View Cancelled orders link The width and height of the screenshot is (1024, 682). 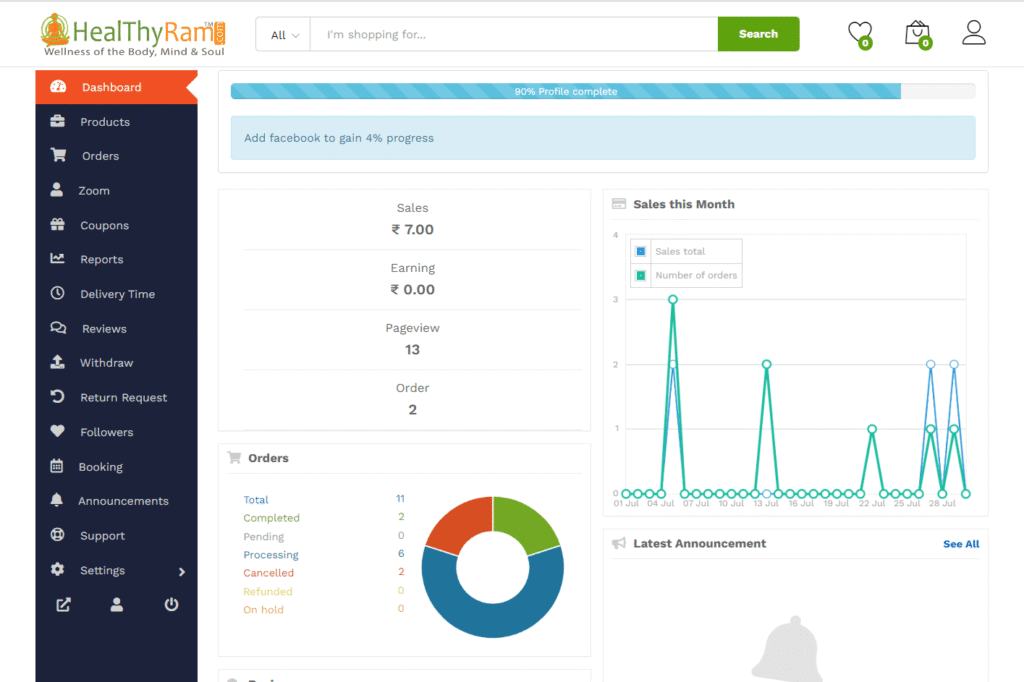pos(268,573)
